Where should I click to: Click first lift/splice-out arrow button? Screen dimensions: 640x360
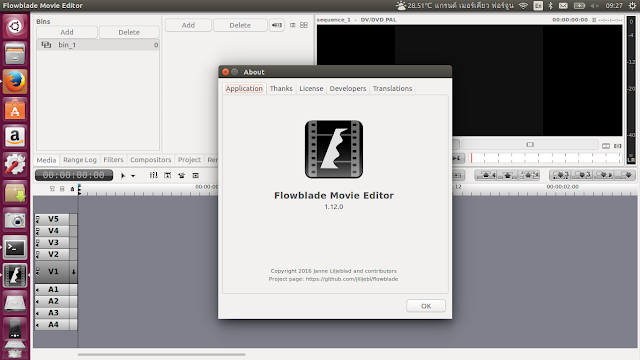[485, 175]
